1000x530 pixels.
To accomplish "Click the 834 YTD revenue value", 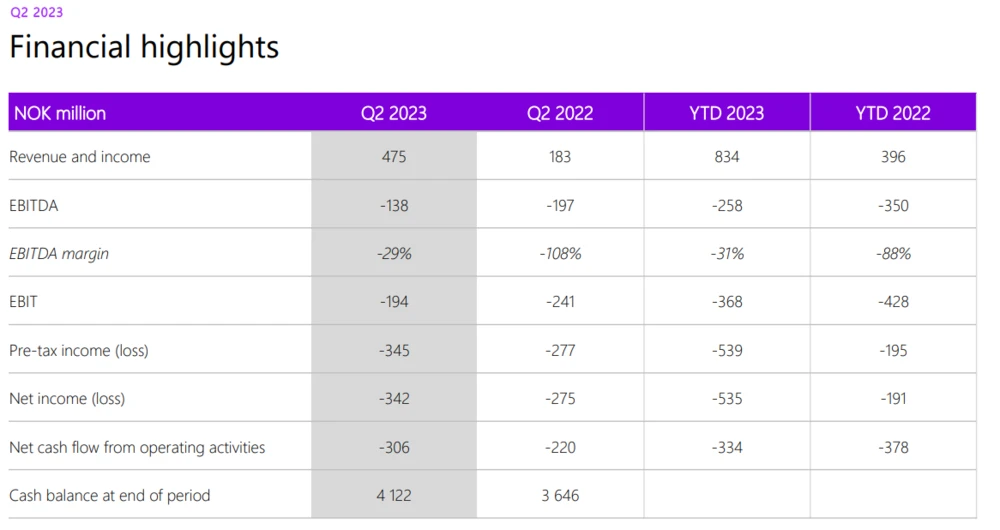I will click(x=727, y=157).
